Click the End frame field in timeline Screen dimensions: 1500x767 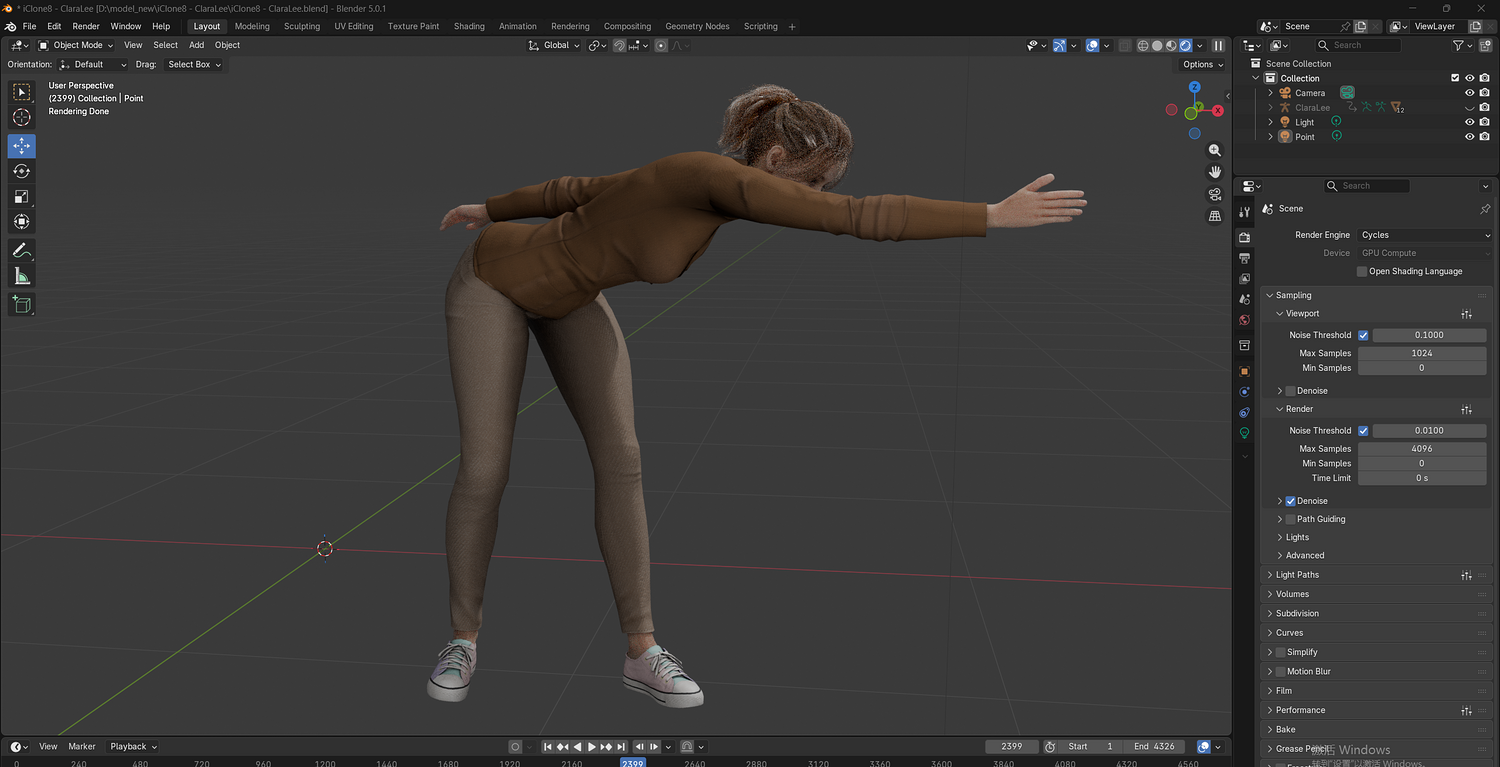(1155, 747)
